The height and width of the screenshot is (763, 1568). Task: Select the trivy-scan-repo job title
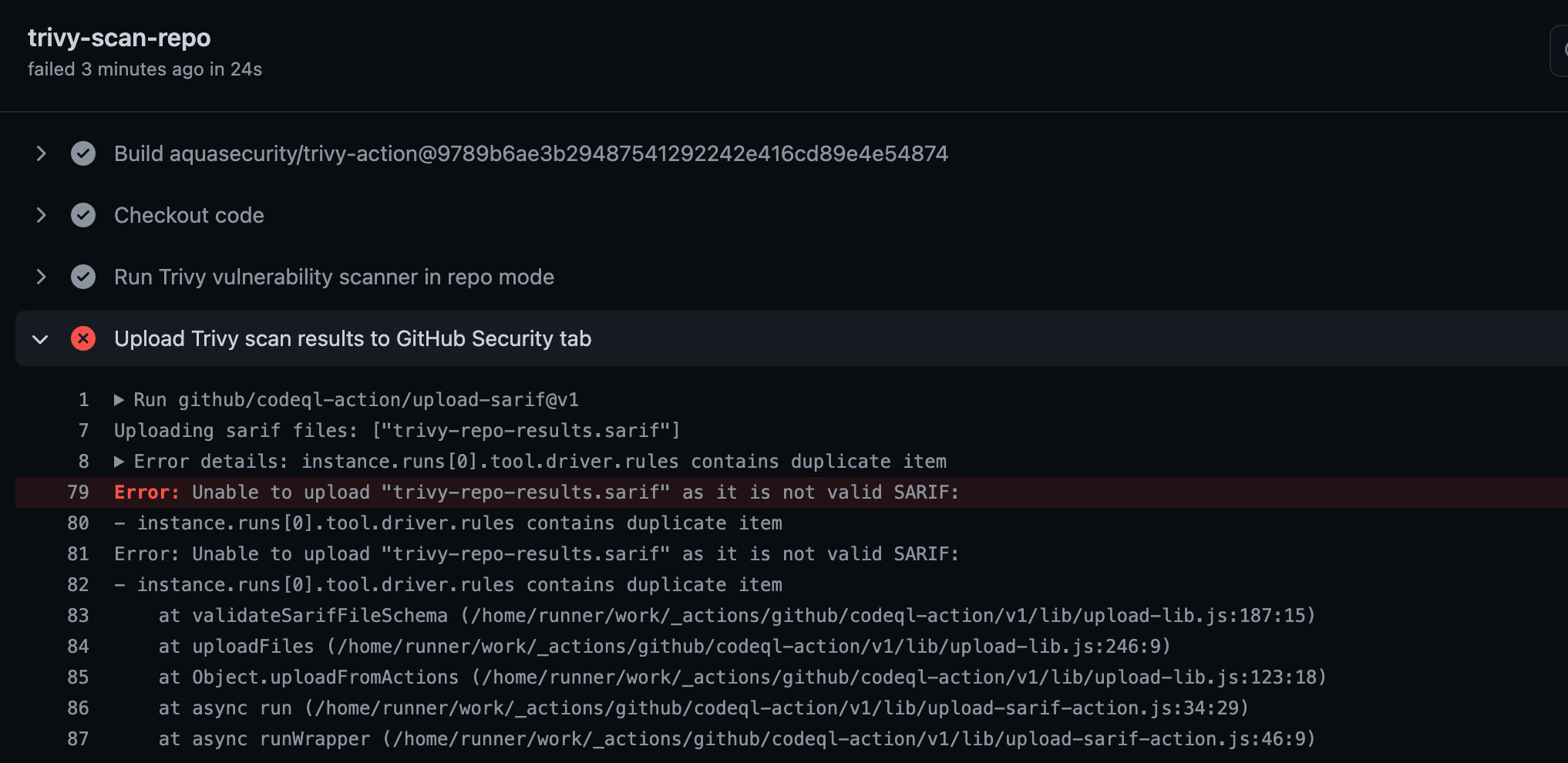tap(119, 37)
